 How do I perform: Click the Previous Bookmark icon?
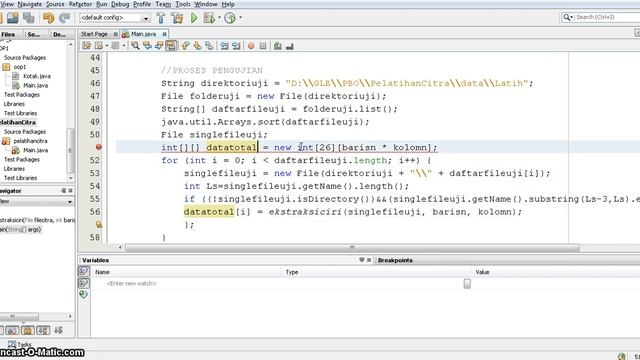186,46
